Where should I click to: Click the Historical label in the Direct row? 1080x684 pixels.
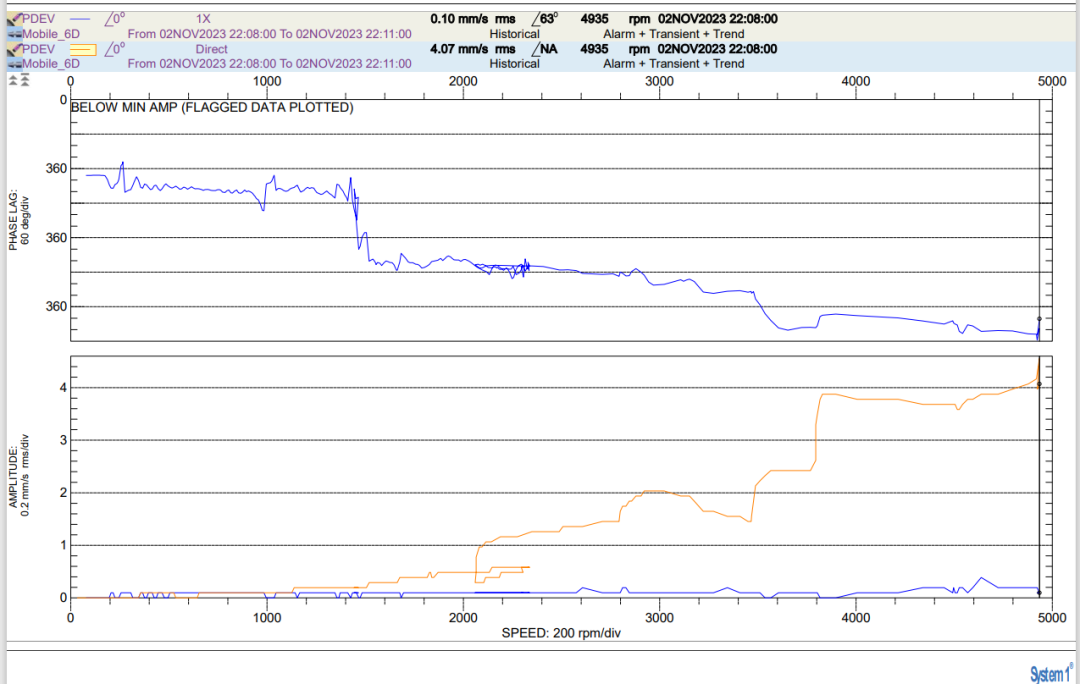point(515,63)
